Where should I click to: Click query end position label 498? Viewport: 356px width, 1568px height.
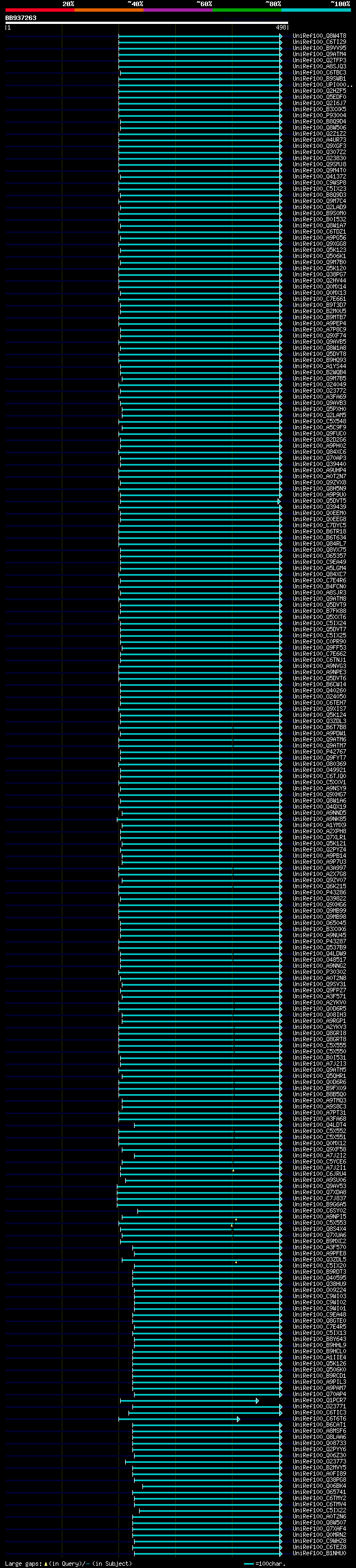click(x=280, y=27)
